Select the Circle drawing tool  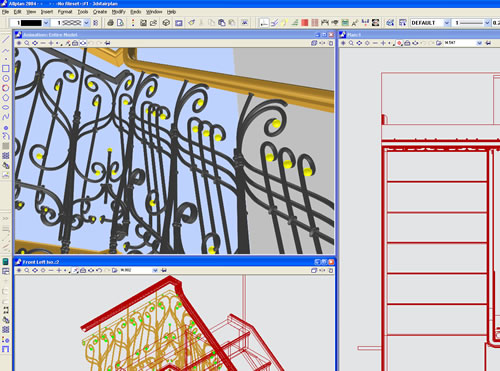click(x=6, y=78)
